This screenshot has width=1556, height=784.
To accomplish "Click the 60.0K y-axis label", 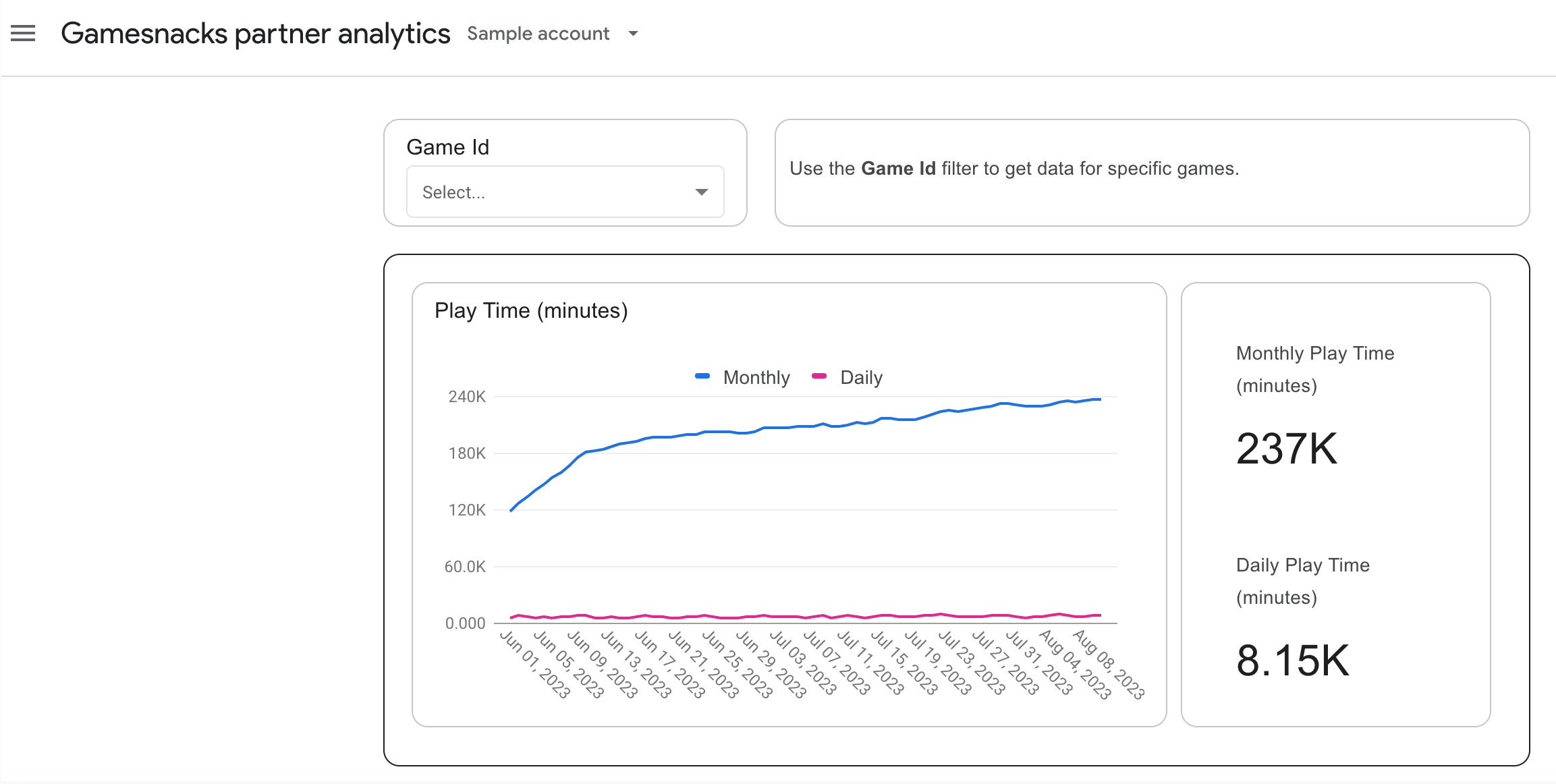I will click(465, 567).
